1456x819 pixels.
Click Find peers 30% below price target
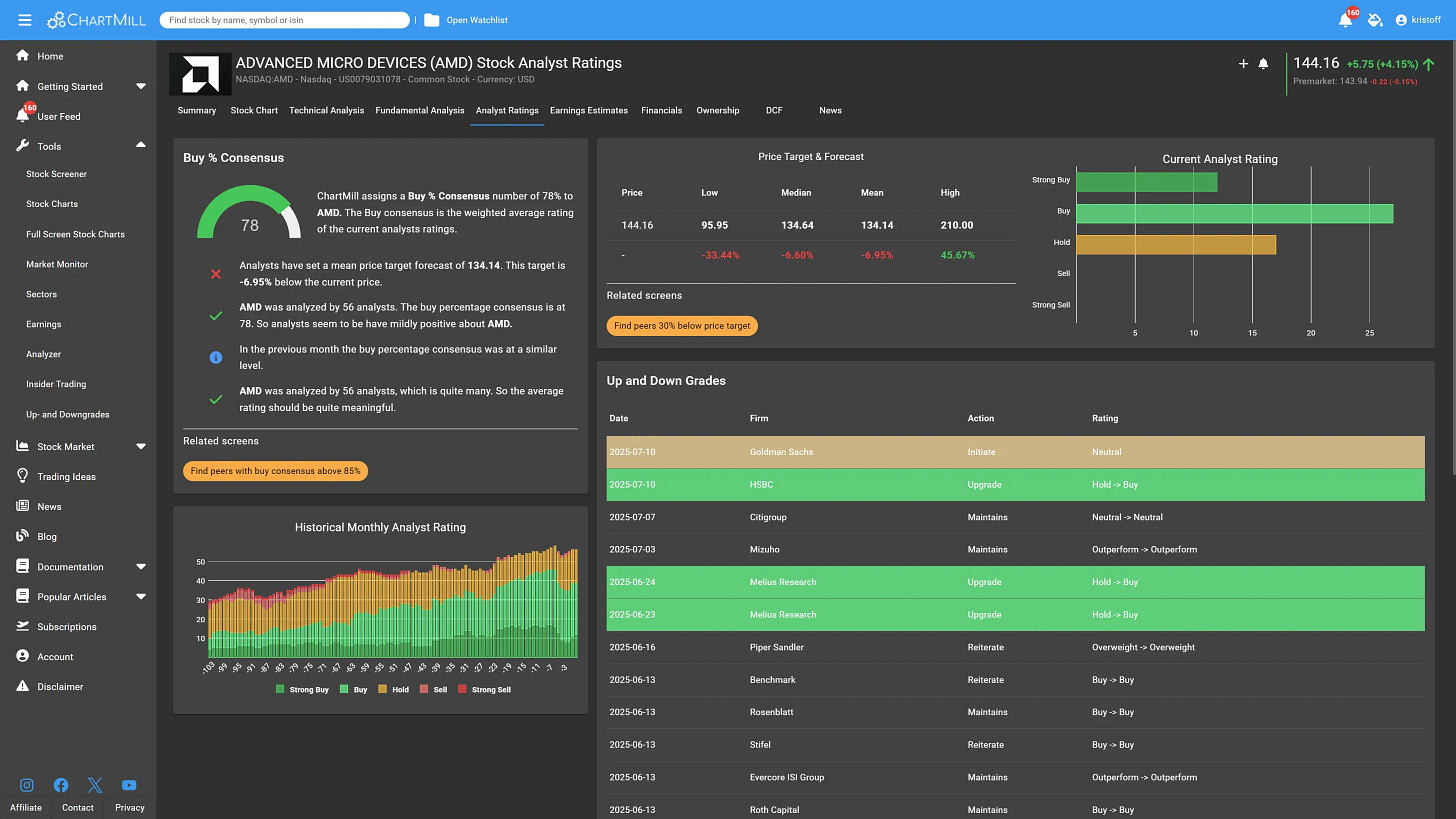click(682, 326)
